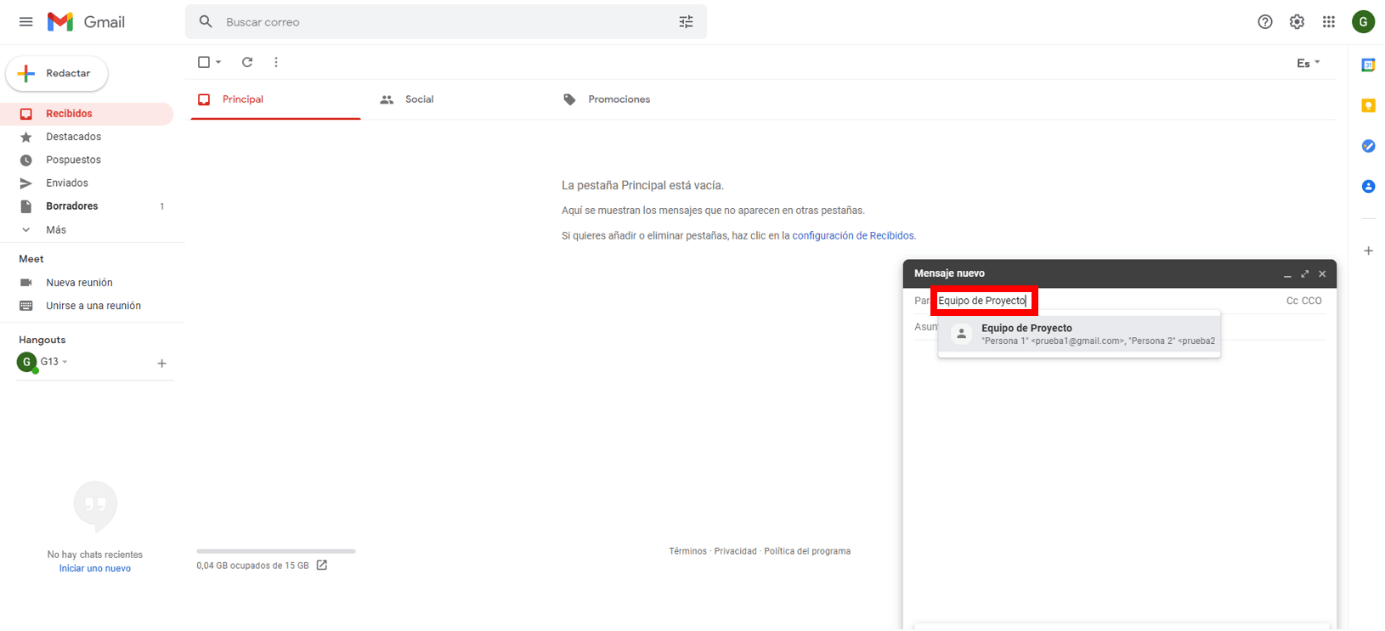
Task: Open the Términos link
Action: pyautogui.click(x=688, y=551)
